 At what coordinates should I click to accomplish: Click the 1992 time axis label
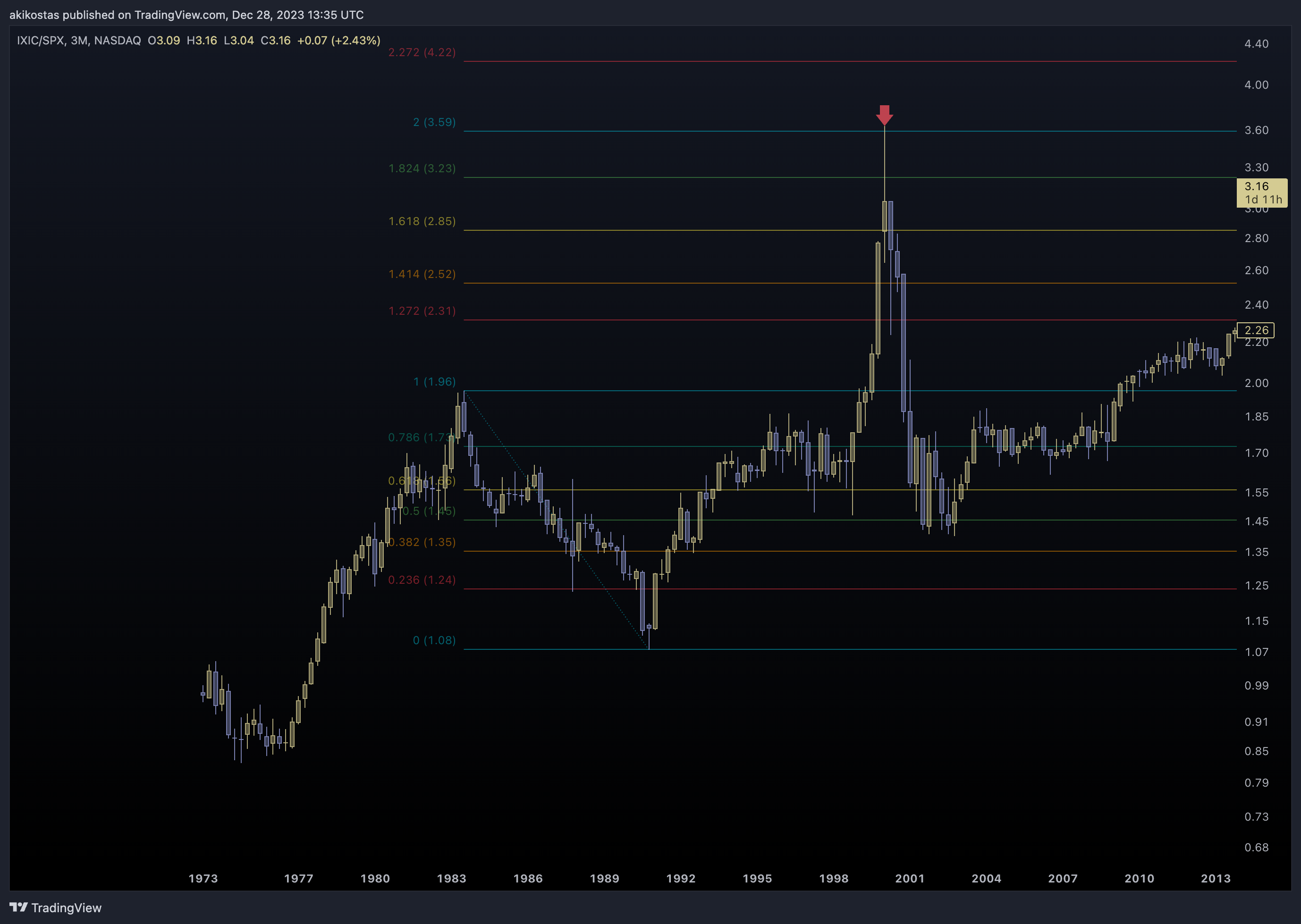coord(681,879)
